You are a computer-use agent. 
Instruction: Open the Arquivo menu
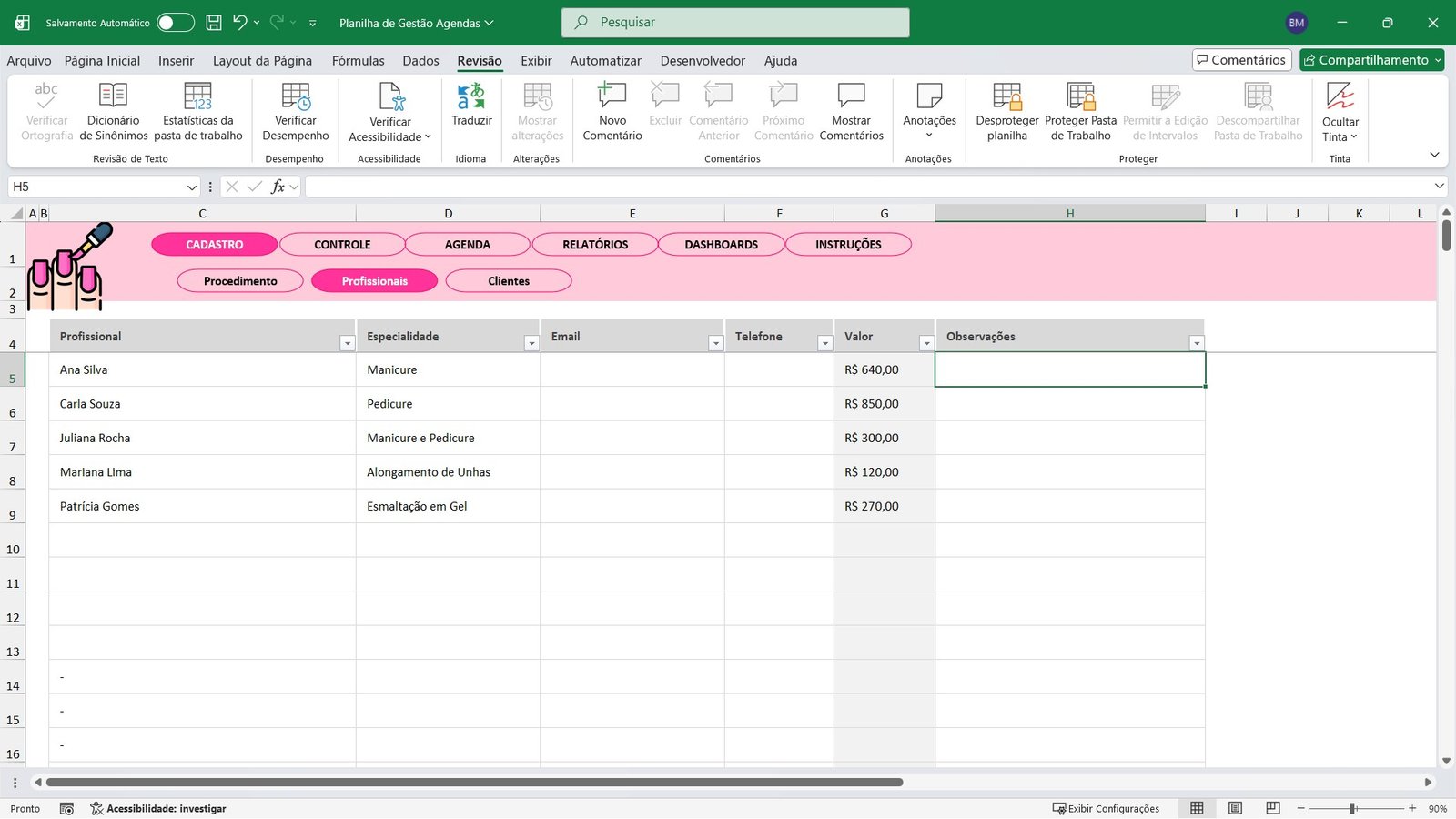pos(28,60)
